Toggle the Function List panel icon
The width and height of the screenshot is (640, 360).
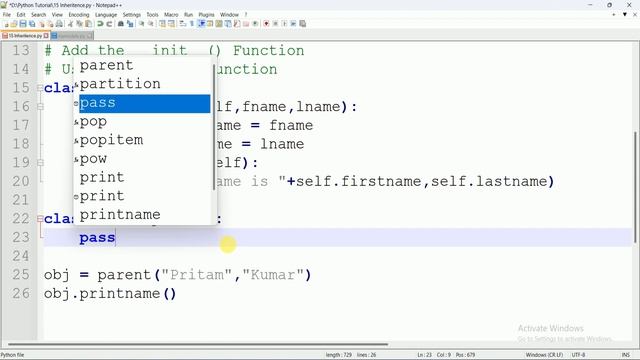(x=237, y=24)
